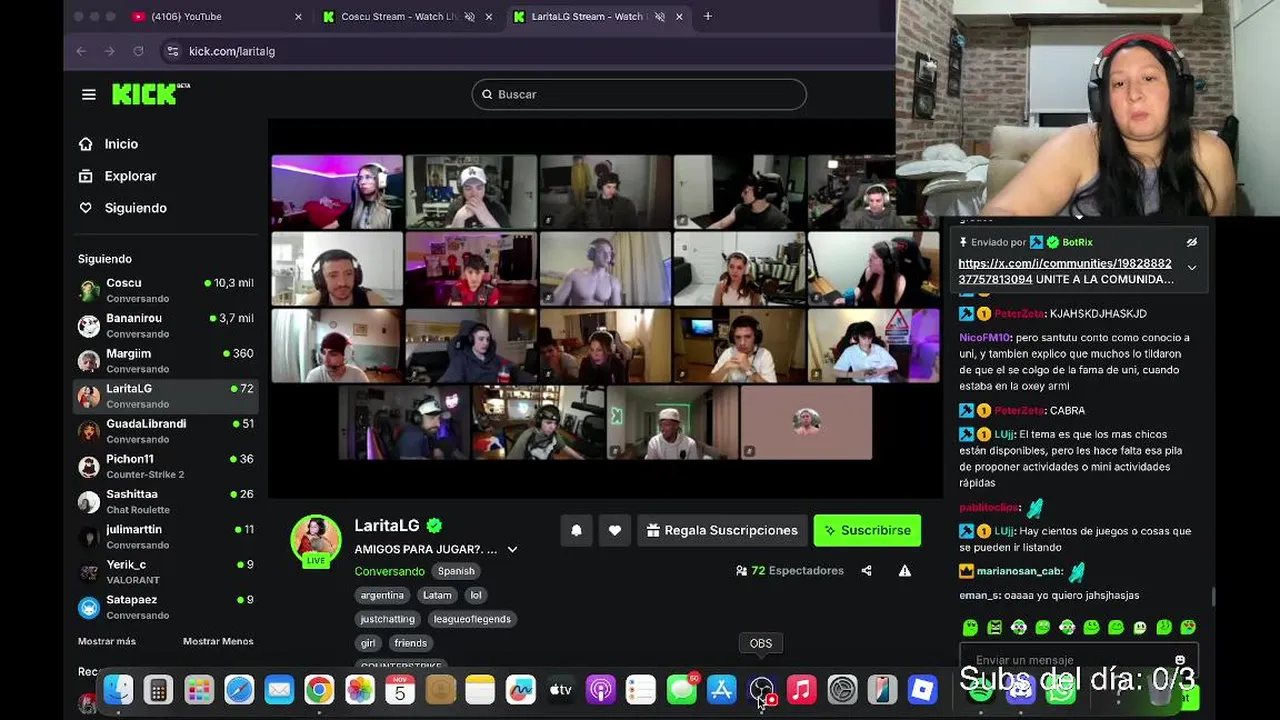Select the Latam tag
1280x720 pixels.
(437, 595)
